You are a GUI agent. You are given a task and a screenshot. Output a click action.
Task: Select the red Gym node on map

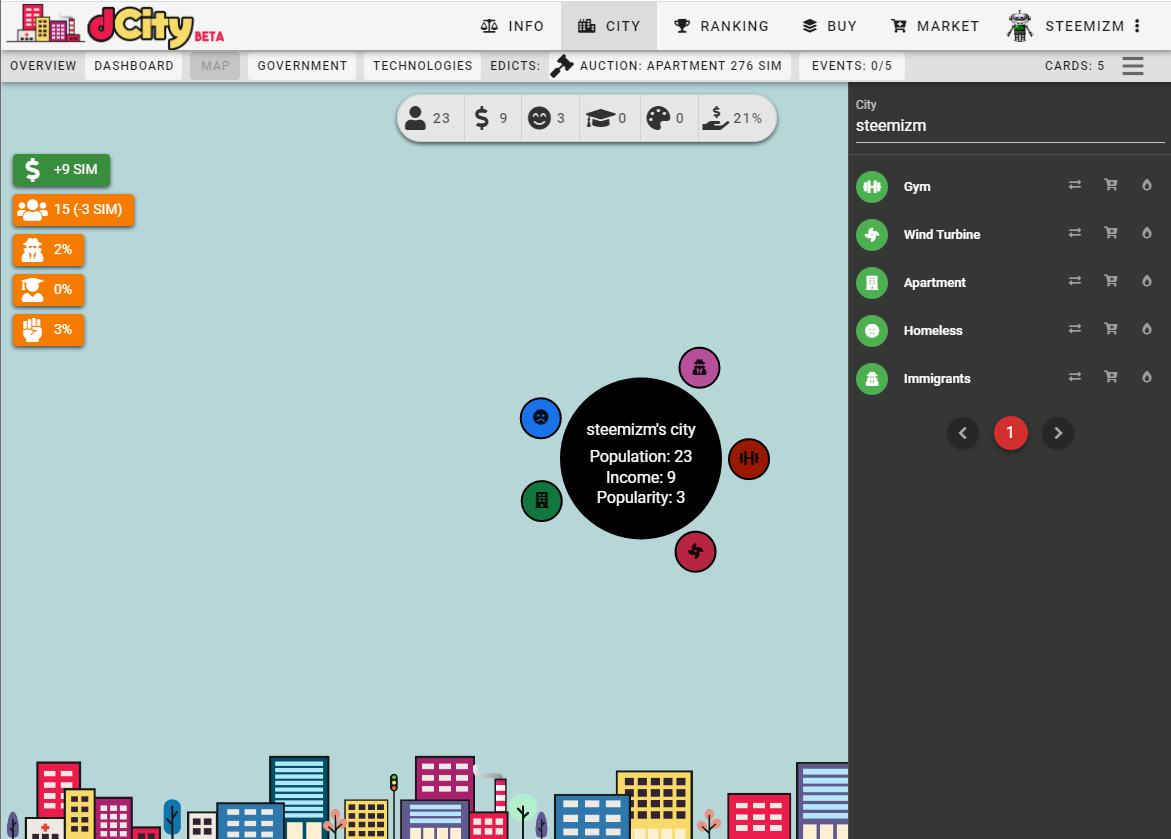coord(748,459)
